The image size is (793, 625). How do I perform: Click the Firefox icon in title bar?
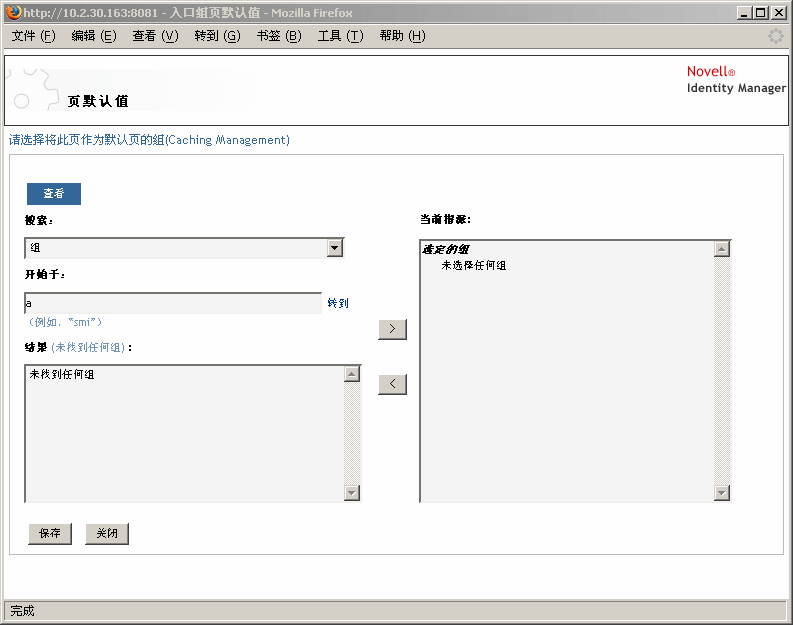click(14, 12)
